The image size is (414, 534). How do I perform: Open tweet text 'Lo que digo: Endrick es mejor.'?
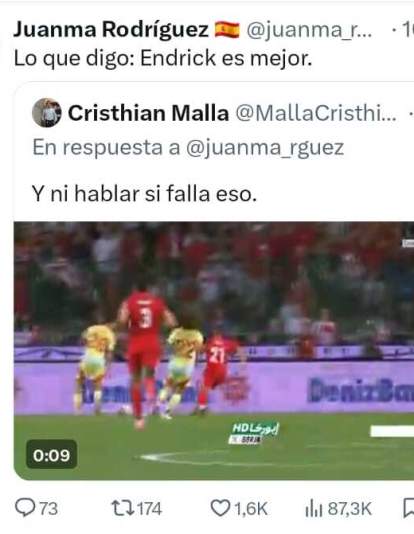point(163,59)
